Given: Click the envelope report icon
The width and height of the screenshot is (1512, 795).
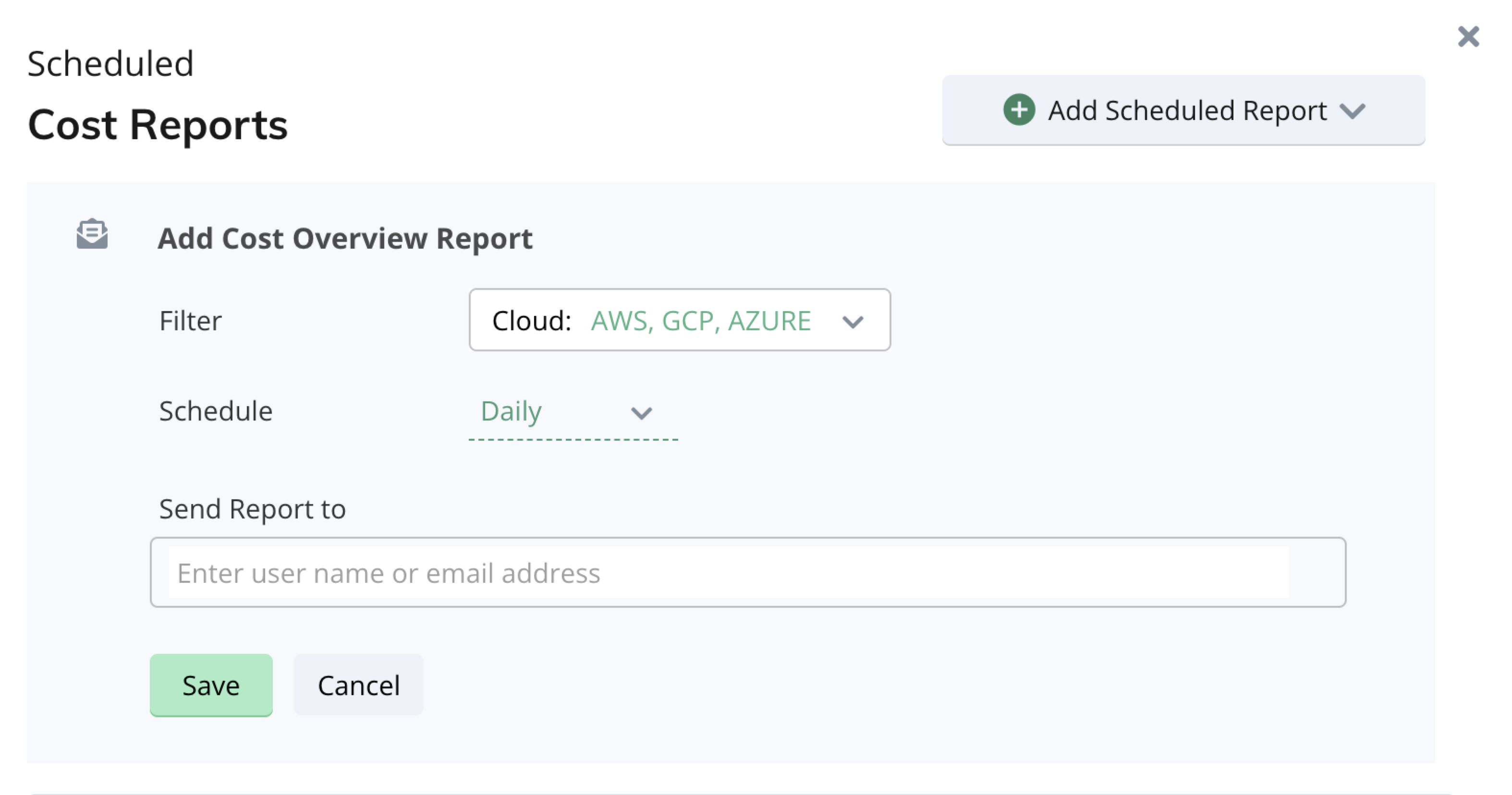Looking at the screenshot, I should tap(92, 234).
